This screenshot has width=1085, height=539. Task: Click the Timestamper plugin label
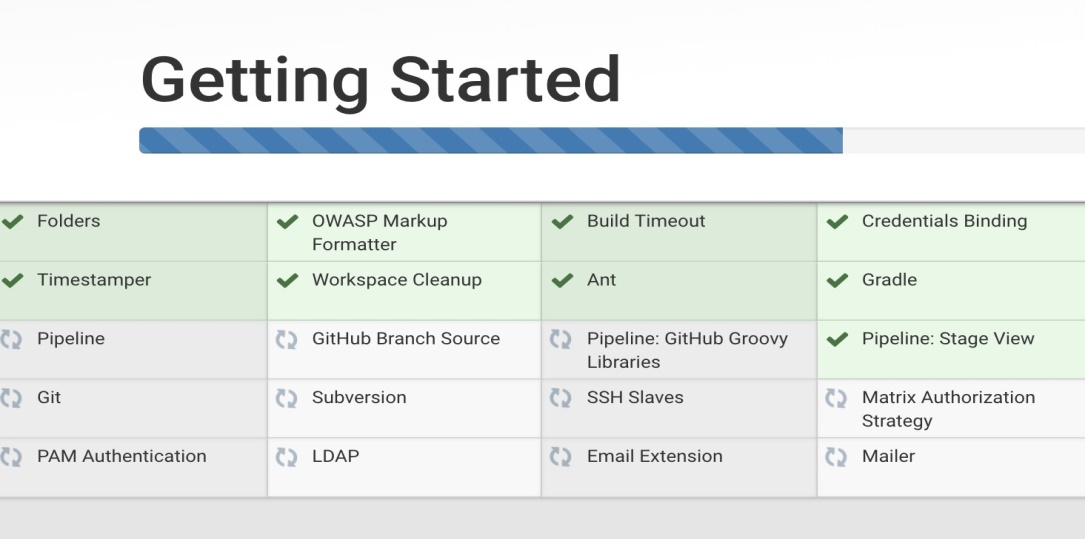coord(94,280)
